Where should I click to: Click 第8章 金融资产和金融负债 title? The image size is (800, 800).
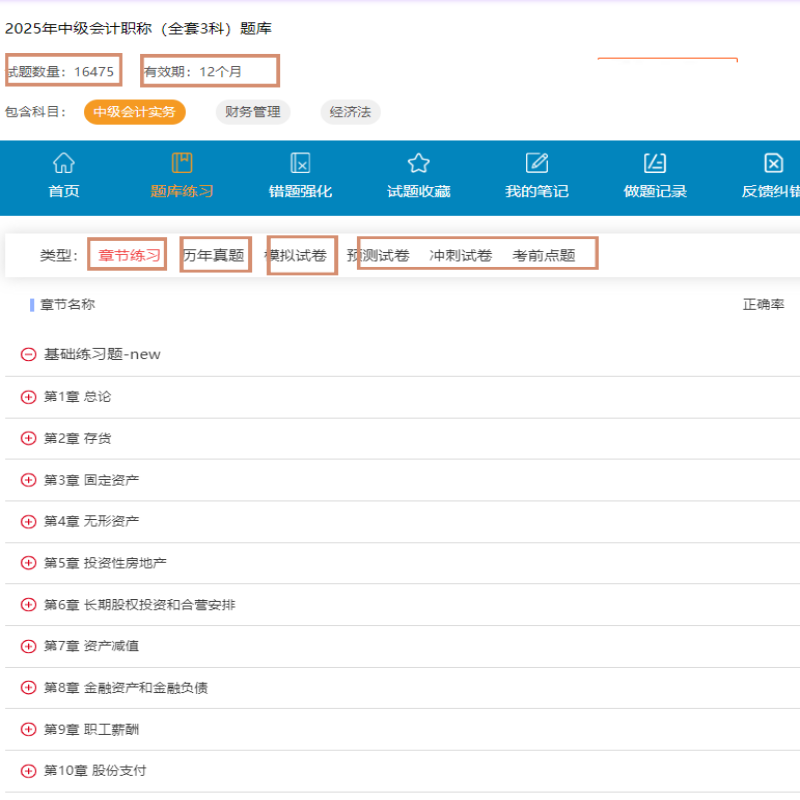pyautogui.click(x=126, y=688)
